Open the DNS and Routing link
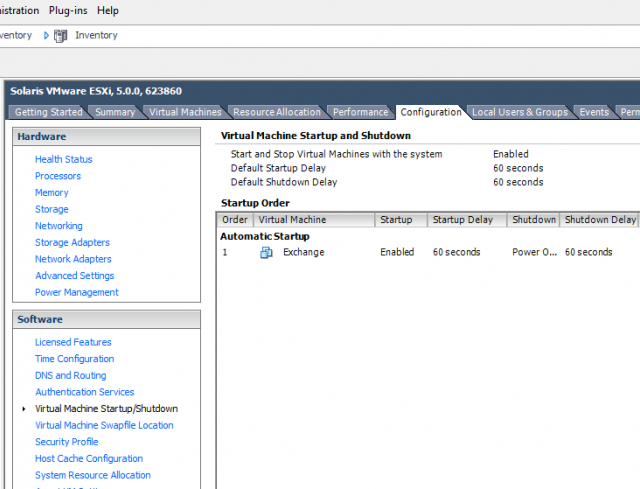640x489 pixels. [x=71, y=376]
